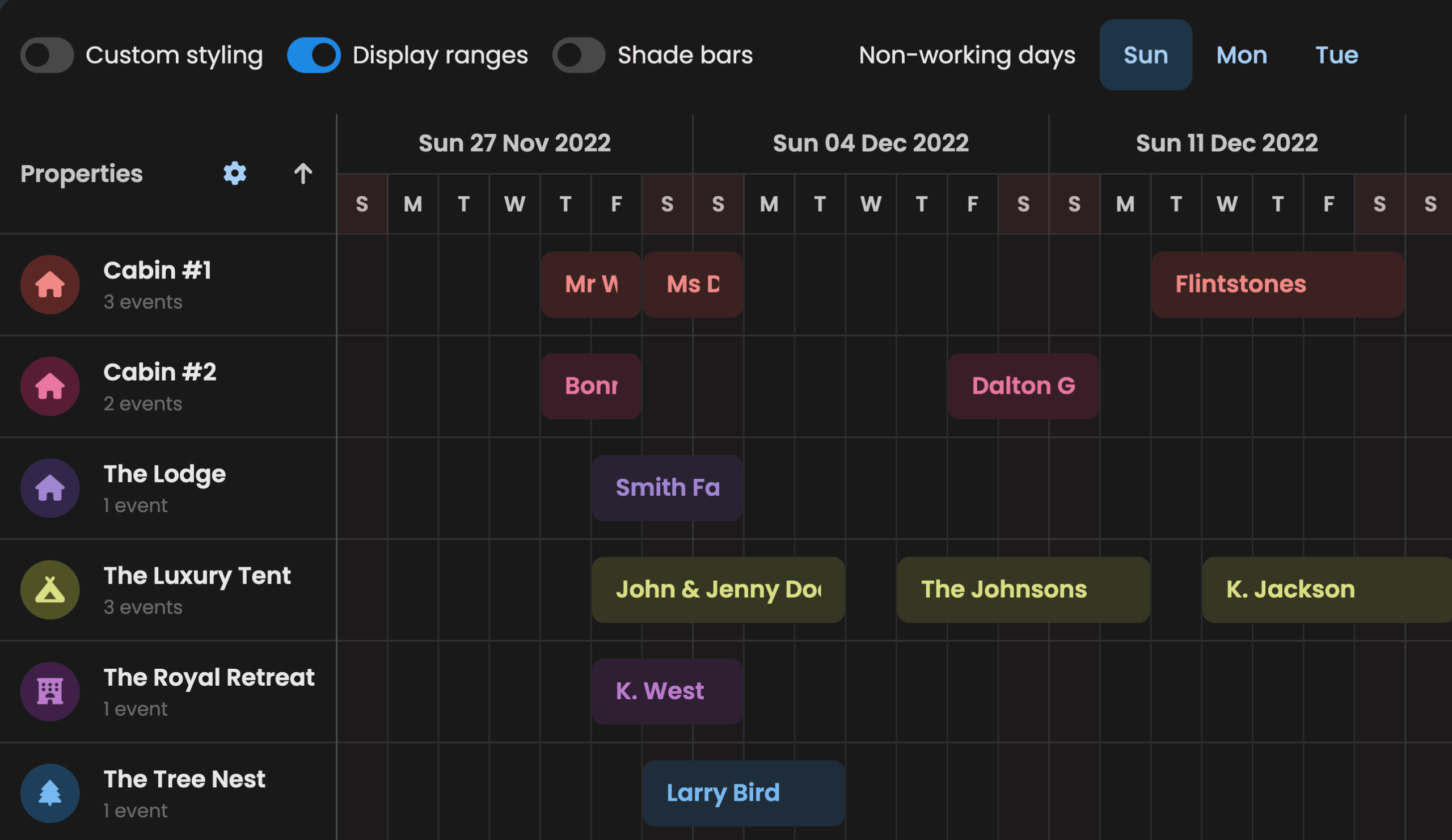Image resolution: width=1452 pixels, height=840 pixels.
Task: Turn off the Display ranges switch
Action: tap(314, 56)
